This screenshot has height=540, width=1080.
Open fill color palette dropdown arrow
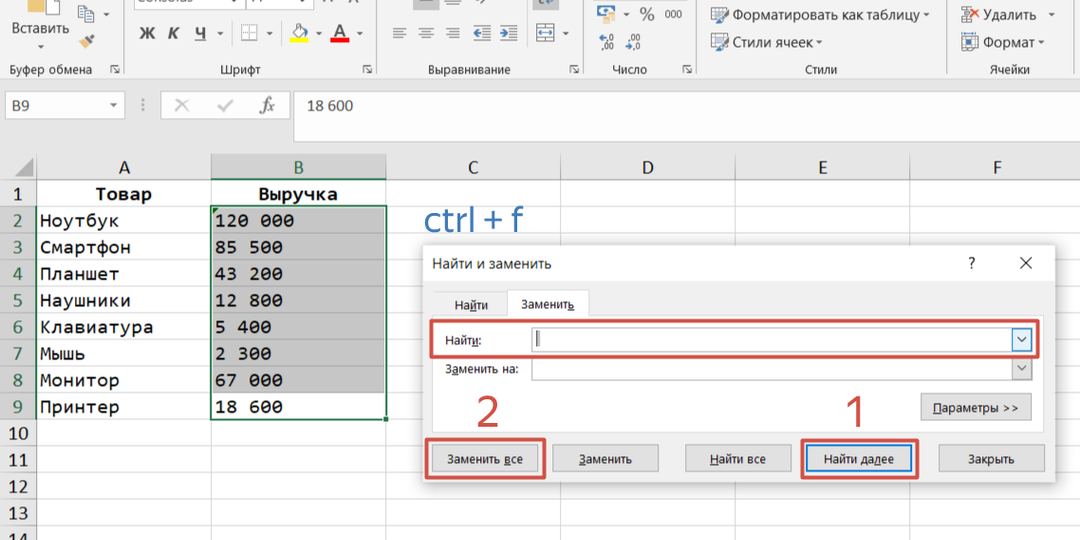(x=318, y=33)
